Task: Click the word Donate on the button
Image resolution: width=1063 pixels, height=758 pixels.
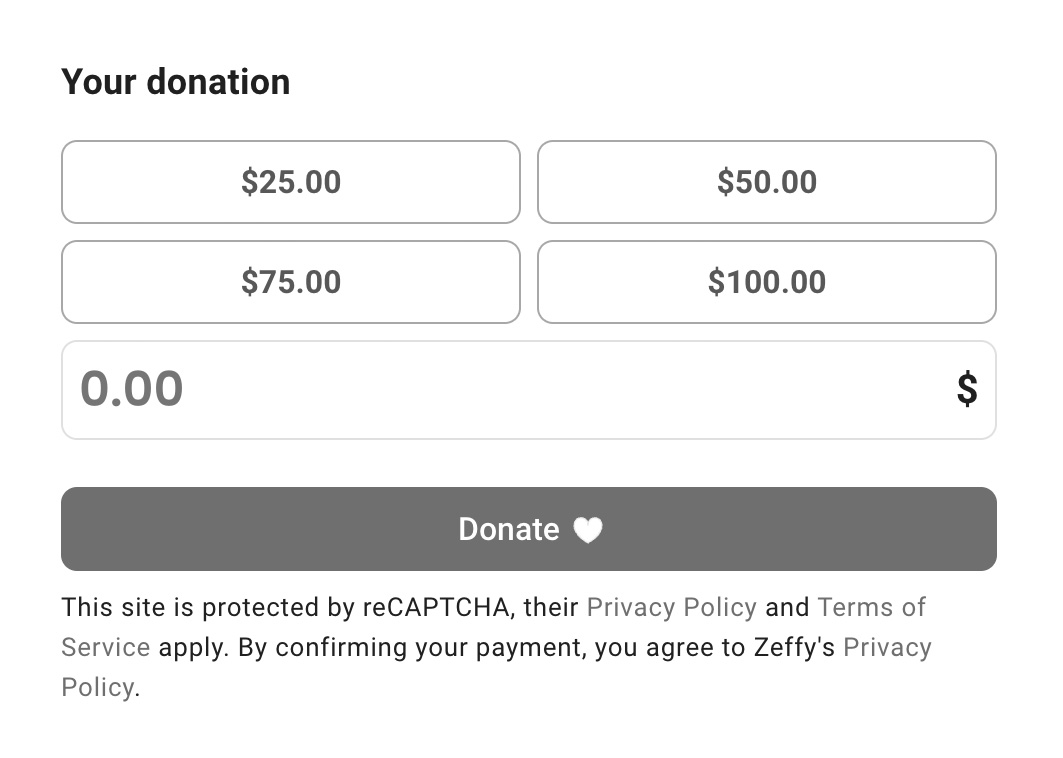Action: pyautogui.click(x=509, y=529)
